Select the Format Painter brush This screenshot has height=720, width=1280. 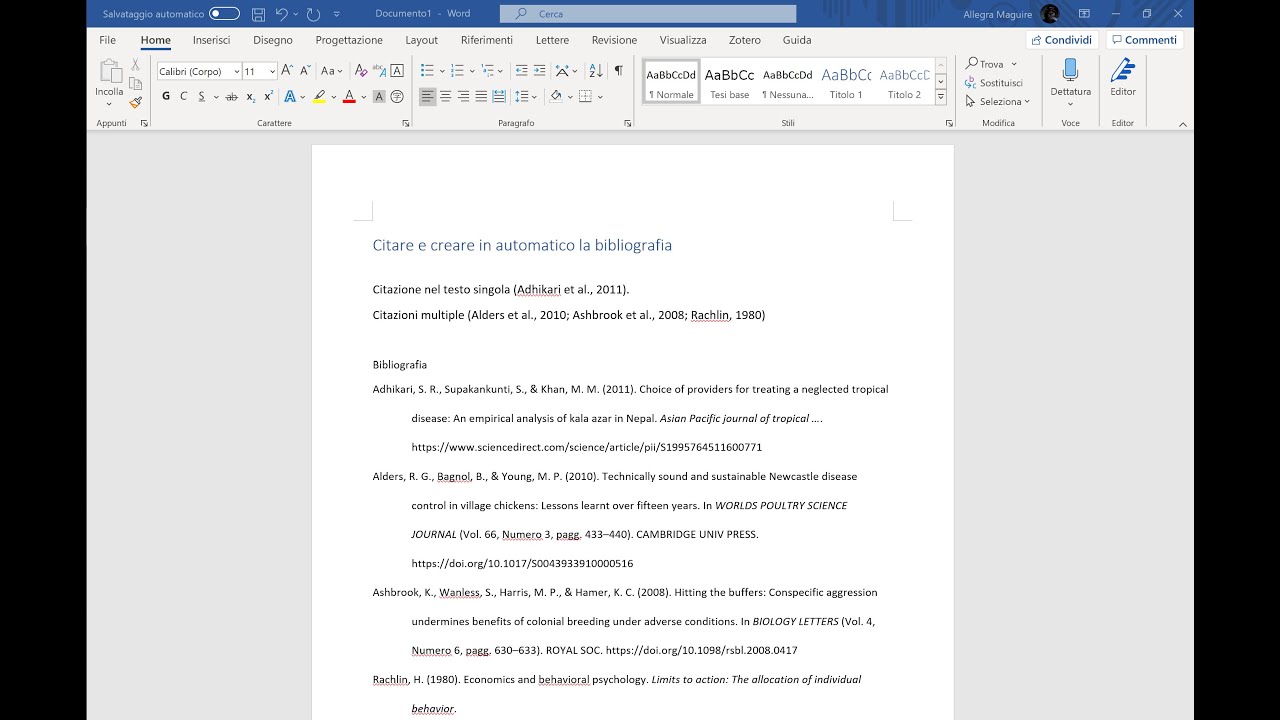pyautogui.click(x=136, y=102)
